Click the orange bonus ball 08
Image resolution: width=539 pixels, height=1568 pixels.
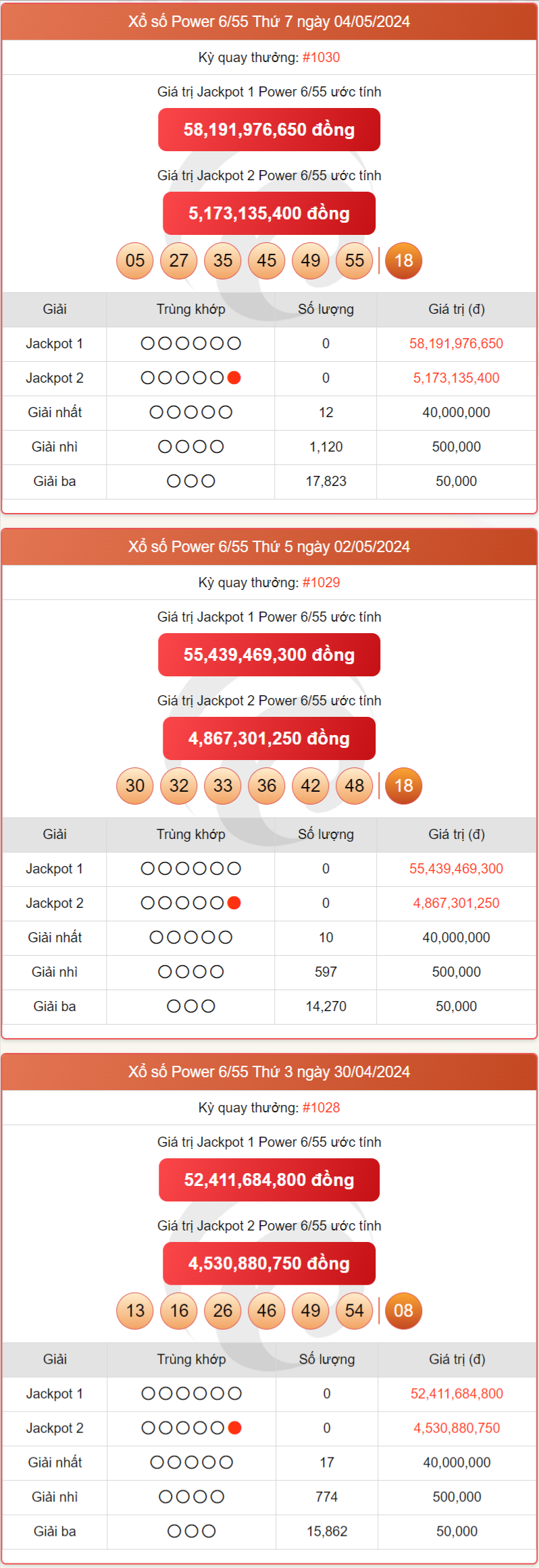tap(403, 1311)
